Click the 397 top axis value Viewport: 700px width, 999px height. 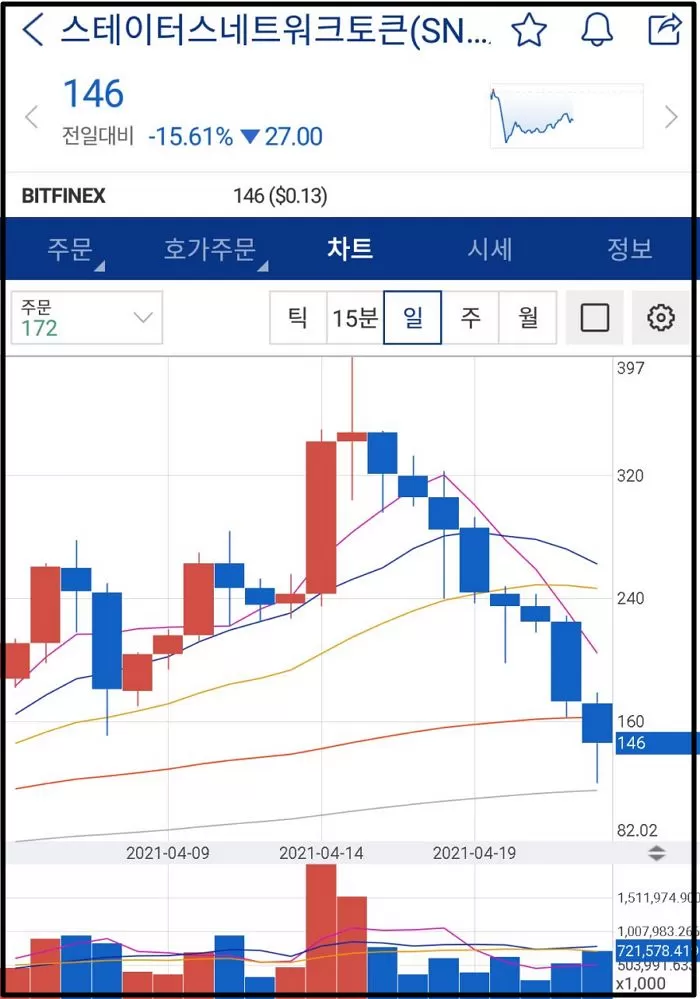click(631, 368)
